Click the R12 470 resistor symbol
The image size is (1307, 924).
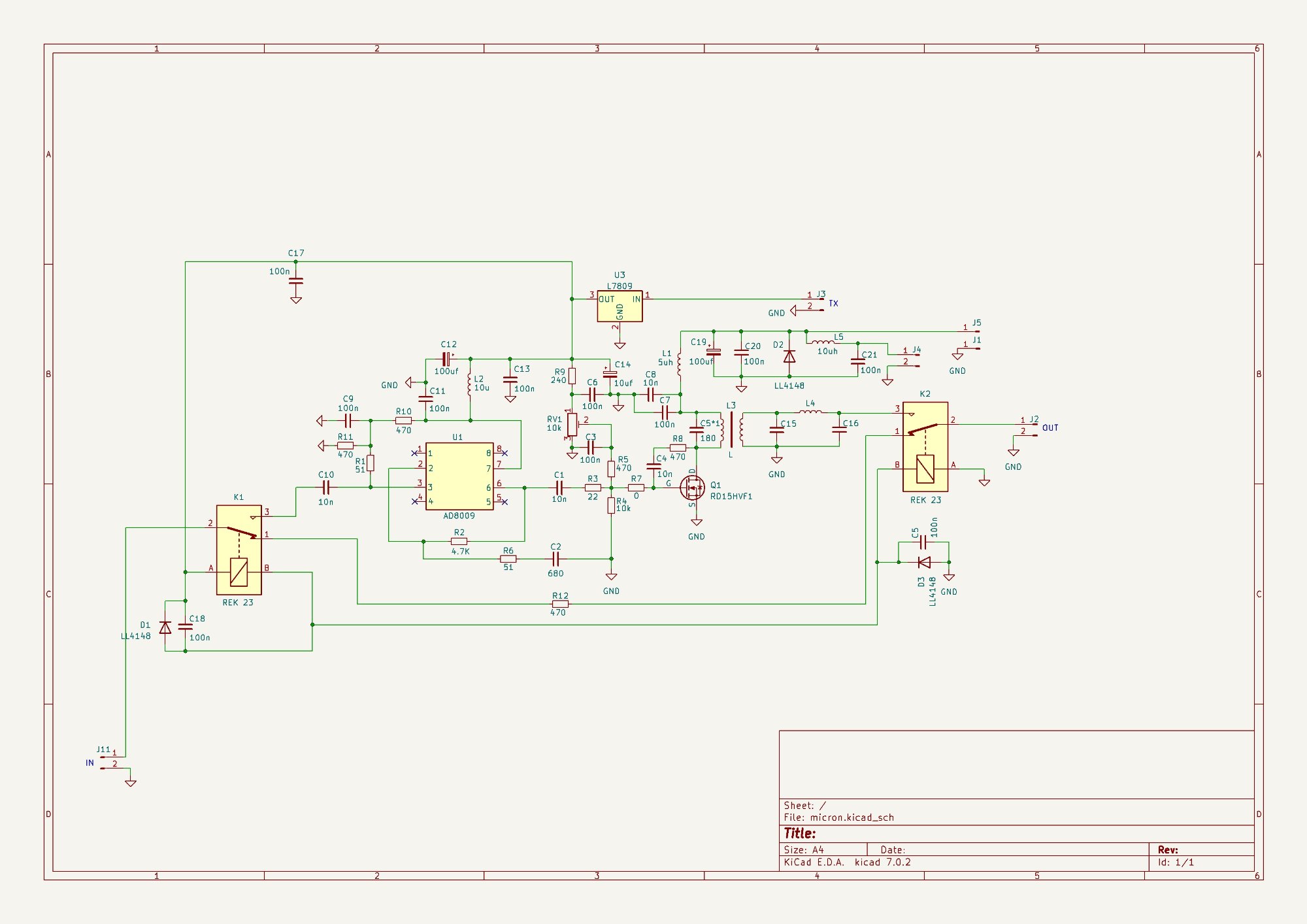click(x=560, y=604)
